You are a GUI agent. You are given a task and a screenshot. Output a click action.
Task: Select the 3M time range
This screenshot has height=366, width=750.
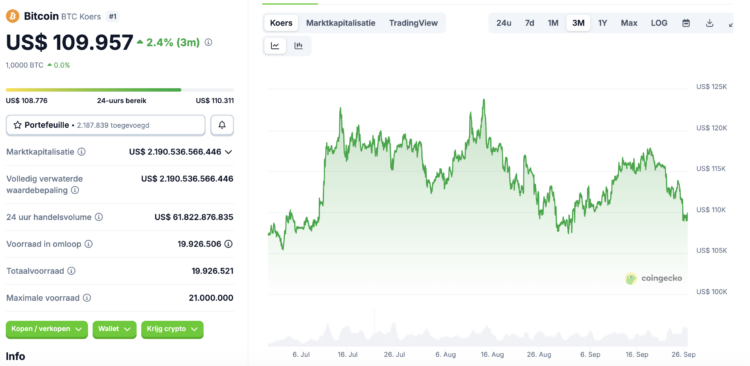pos(578,23)
